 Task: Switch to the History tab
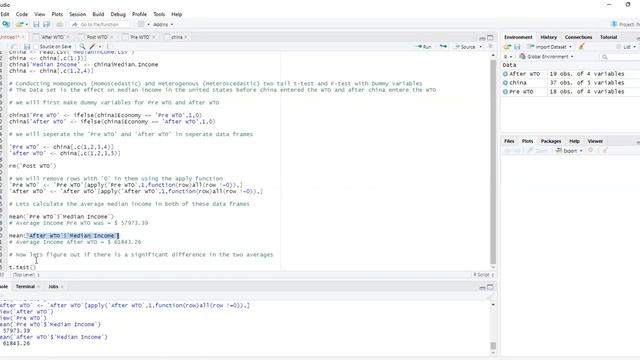click(x=549, y=37)
